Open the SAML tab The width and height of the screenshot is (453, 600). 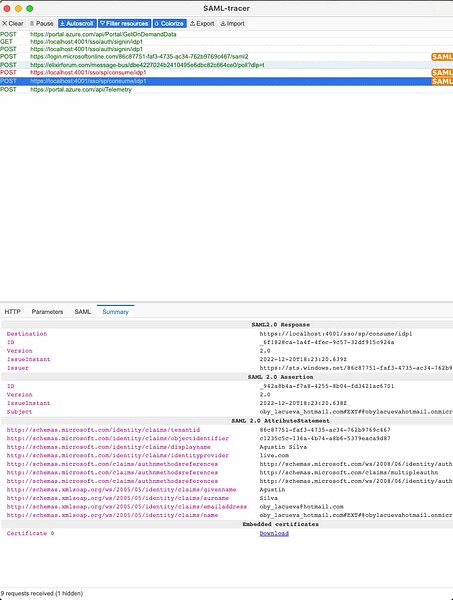click(x=83, y=312)
